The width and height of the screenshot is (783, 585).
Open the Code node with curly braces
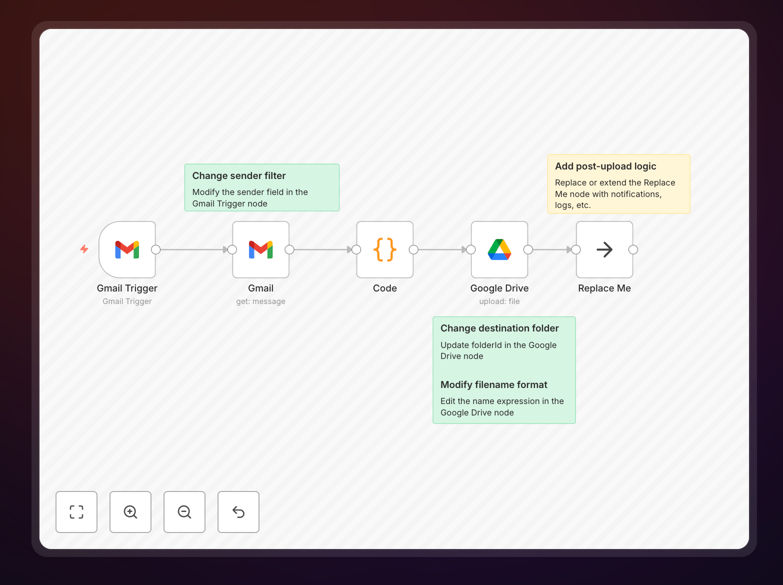click(385, 249)
